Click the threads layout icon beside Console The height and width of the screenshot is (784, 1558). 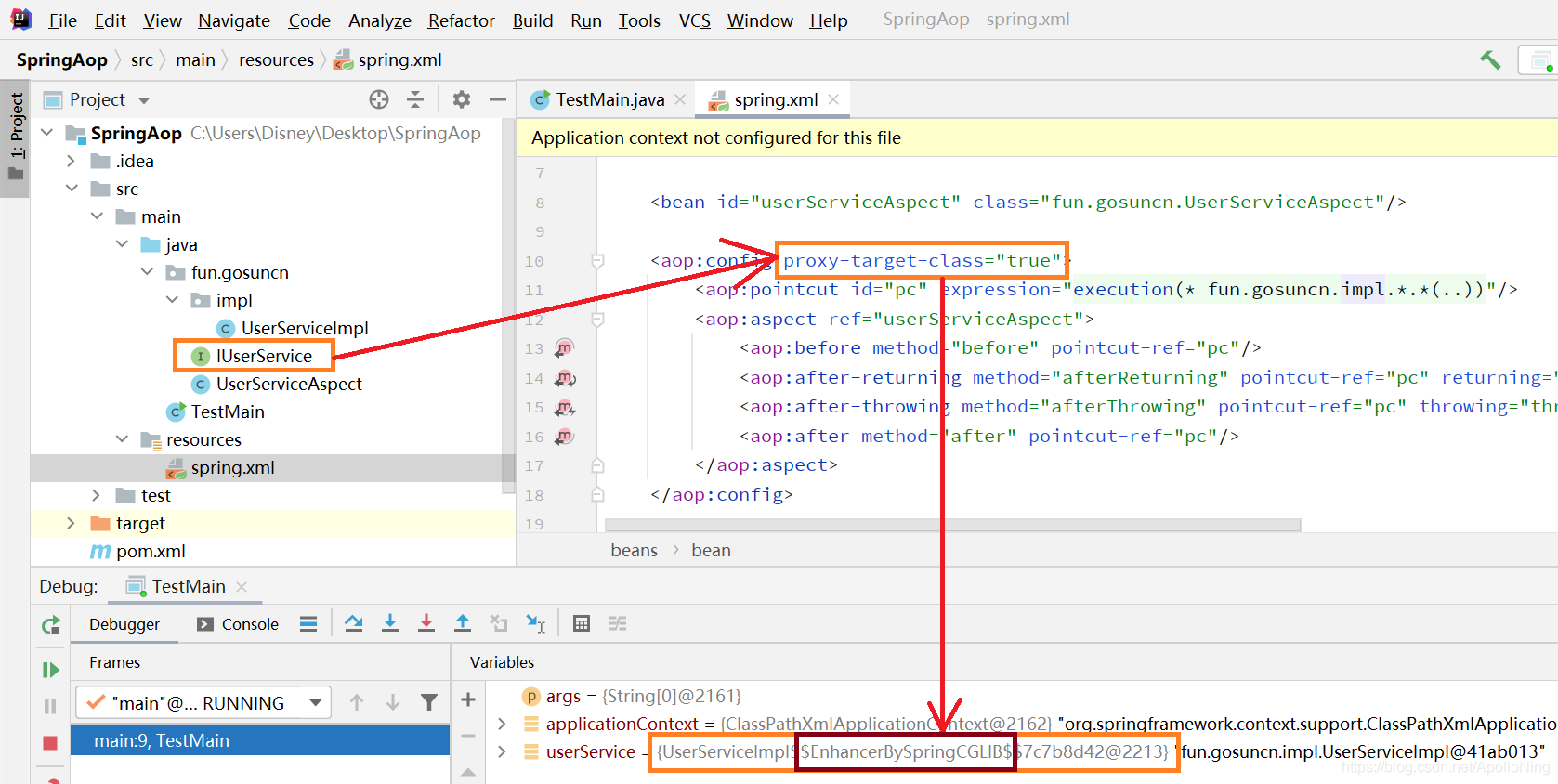(x=308, y=623)
